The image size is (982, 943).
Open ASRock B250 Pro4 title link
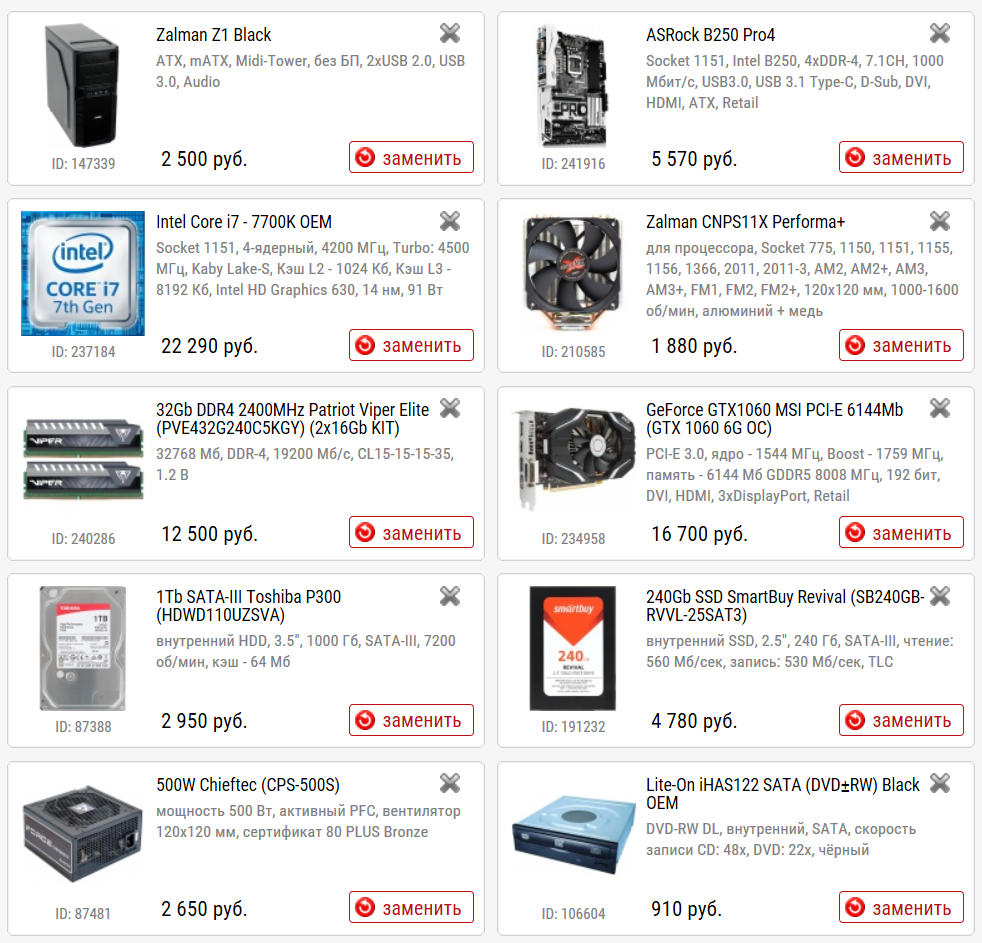click(x=710, y=34)
